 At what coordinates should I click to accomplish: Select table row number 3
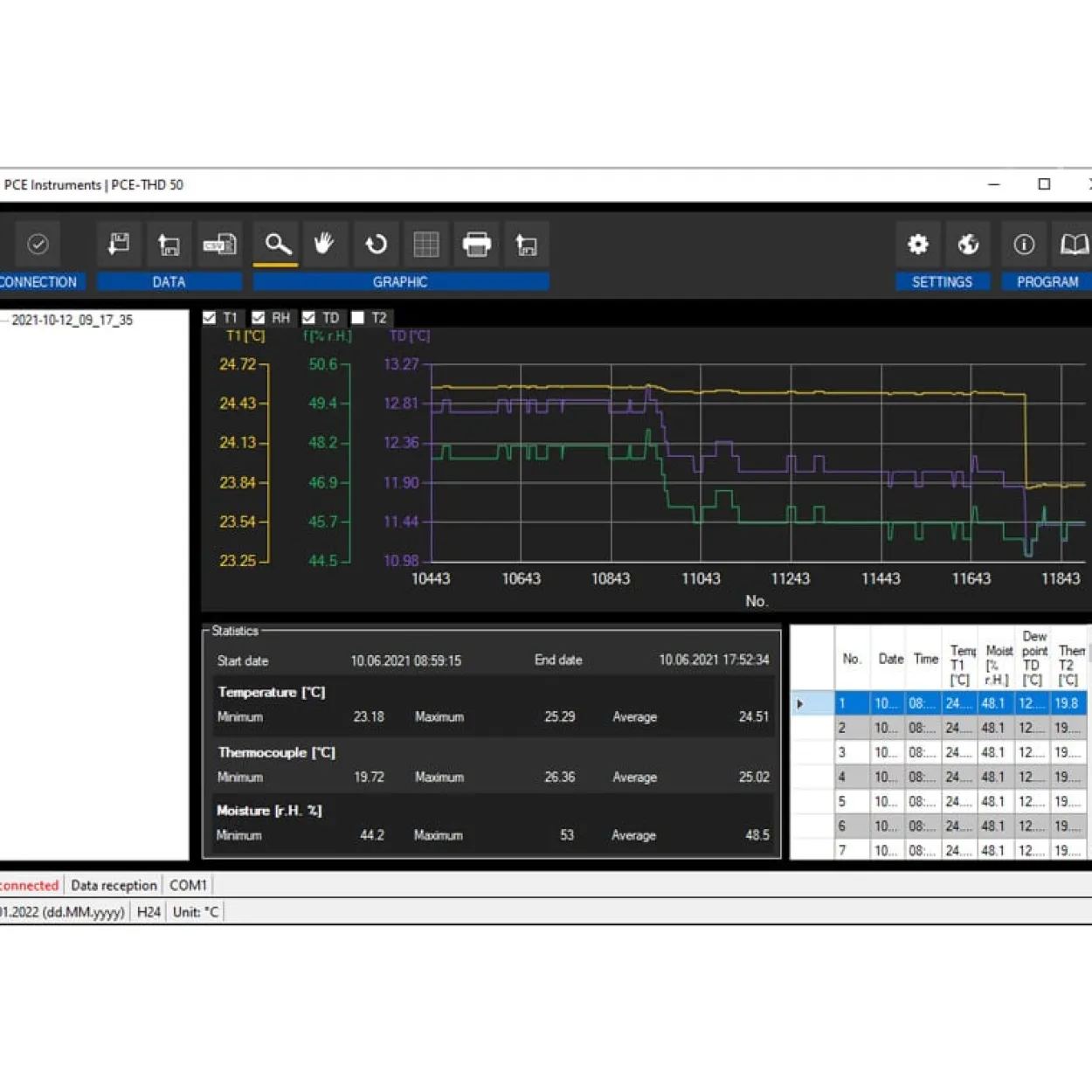939,752
